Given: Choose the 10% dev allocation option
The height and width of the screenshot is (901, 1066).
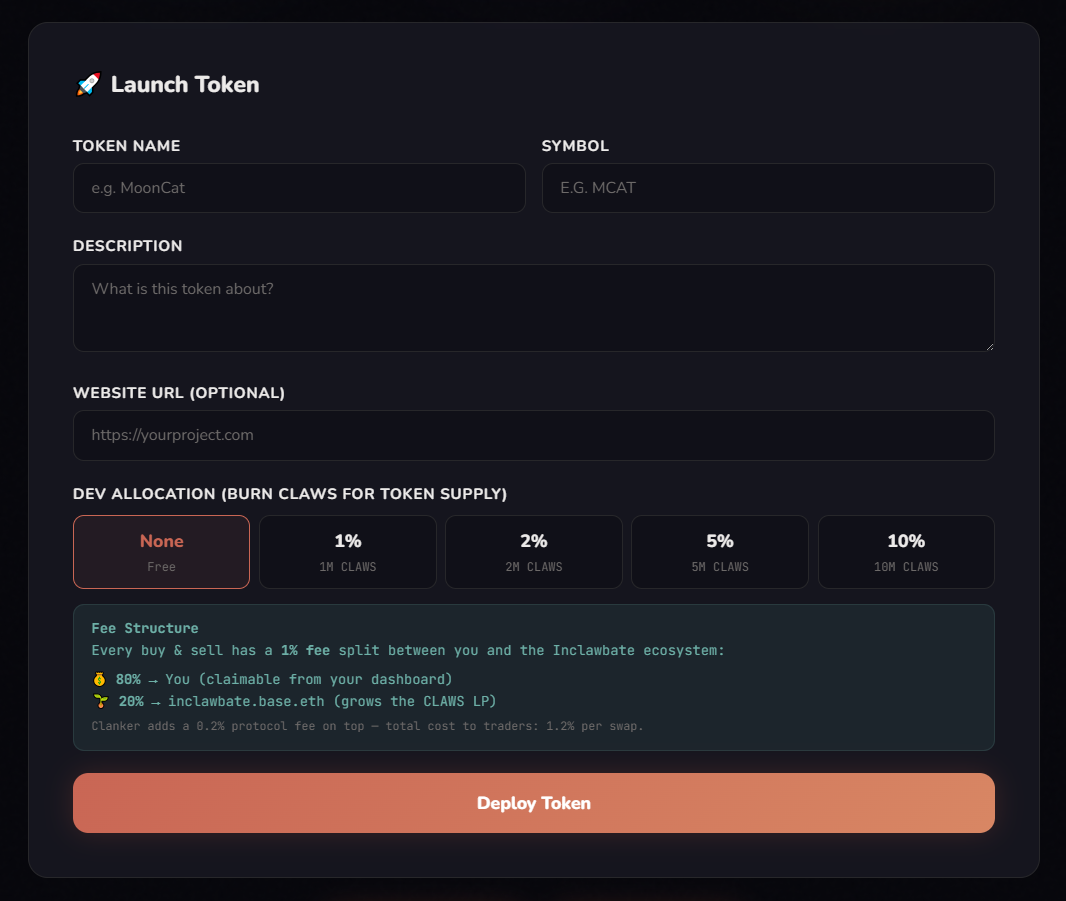Looking at the screenshot, I should 905,551.
